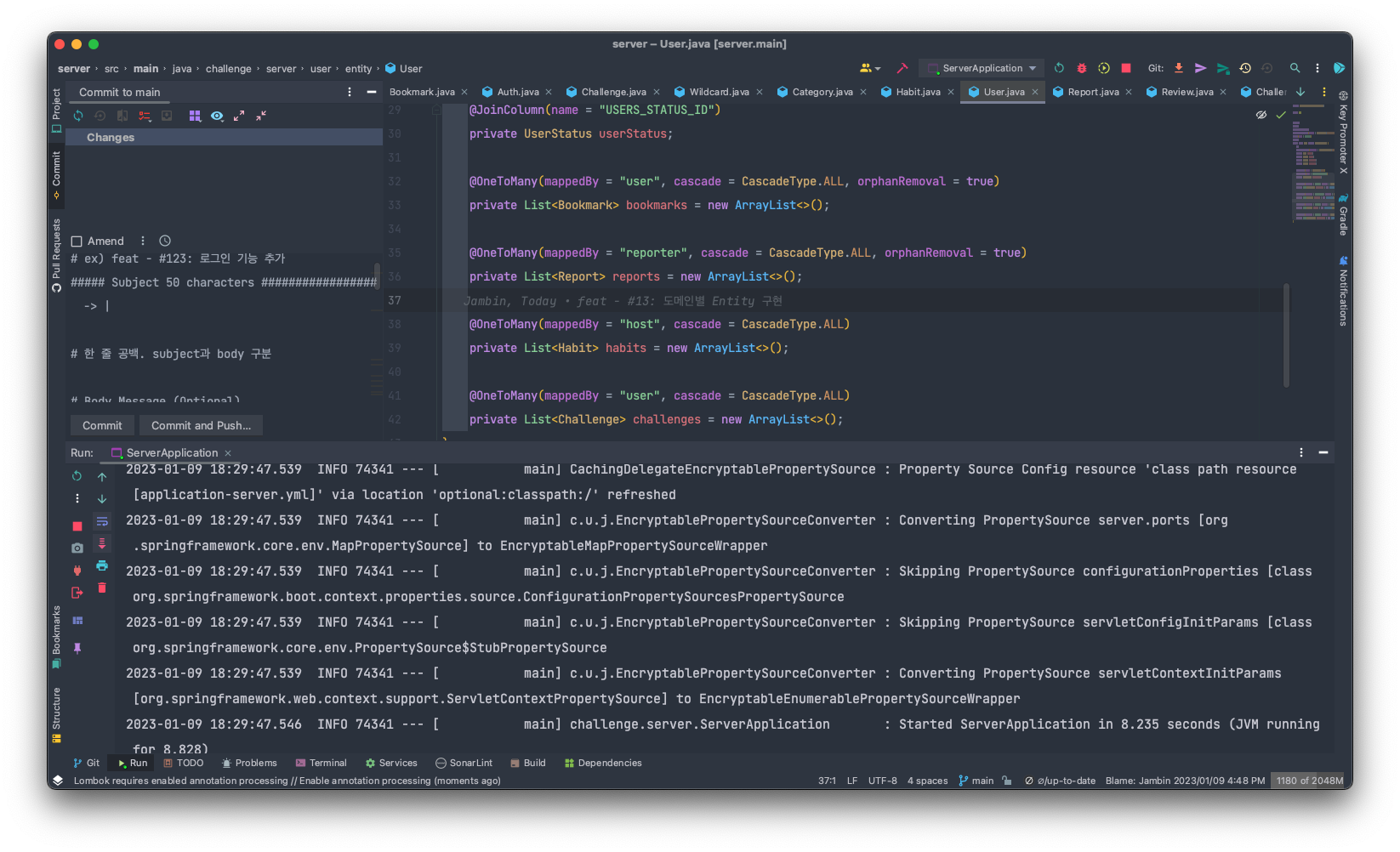Click the Collapse All arrows in the Commit toolbar

(261, 116)
